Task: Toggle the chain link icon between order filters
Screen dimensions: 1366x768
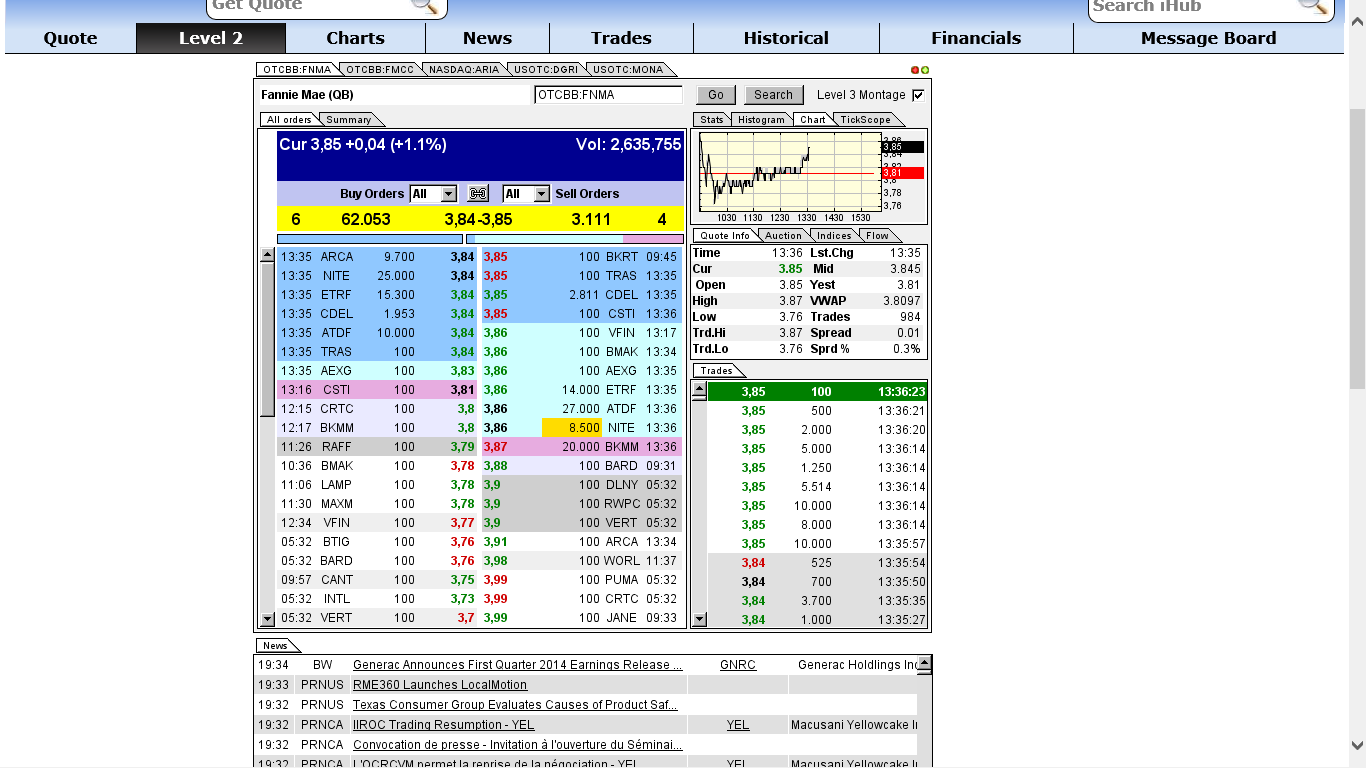Action: (478, 194)
